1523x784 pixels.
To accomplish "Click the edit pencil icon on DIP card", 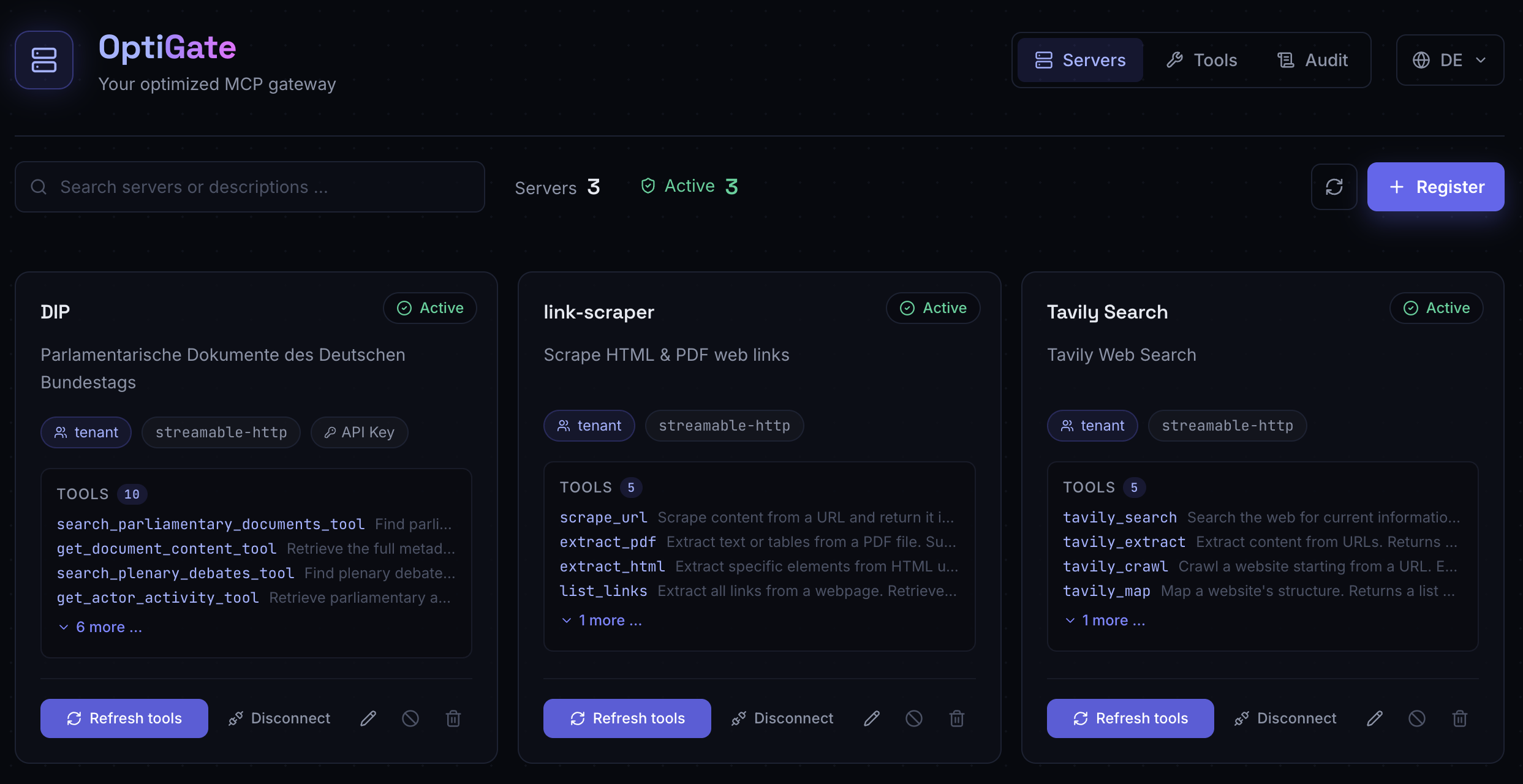I will 368,718.
